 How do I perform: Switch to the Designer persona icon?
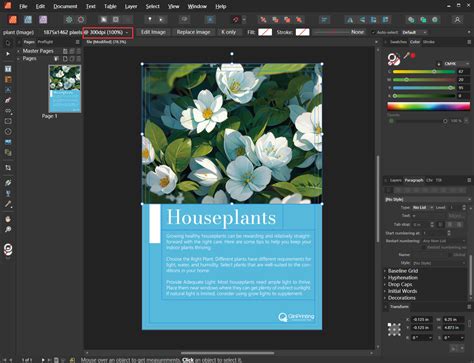point(28,20)
